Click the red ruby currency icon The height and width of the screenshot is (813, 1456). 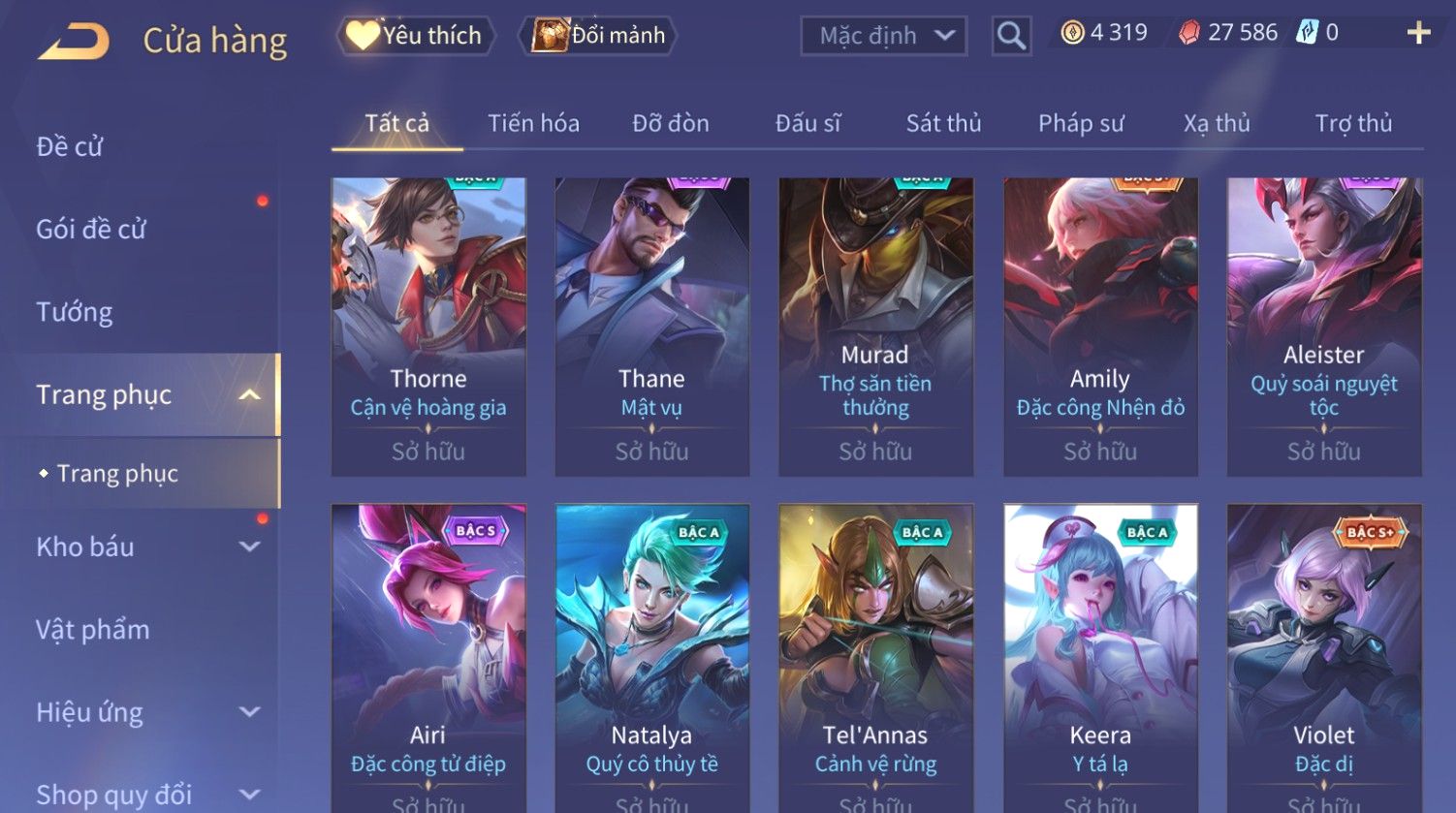[1188, 34]
